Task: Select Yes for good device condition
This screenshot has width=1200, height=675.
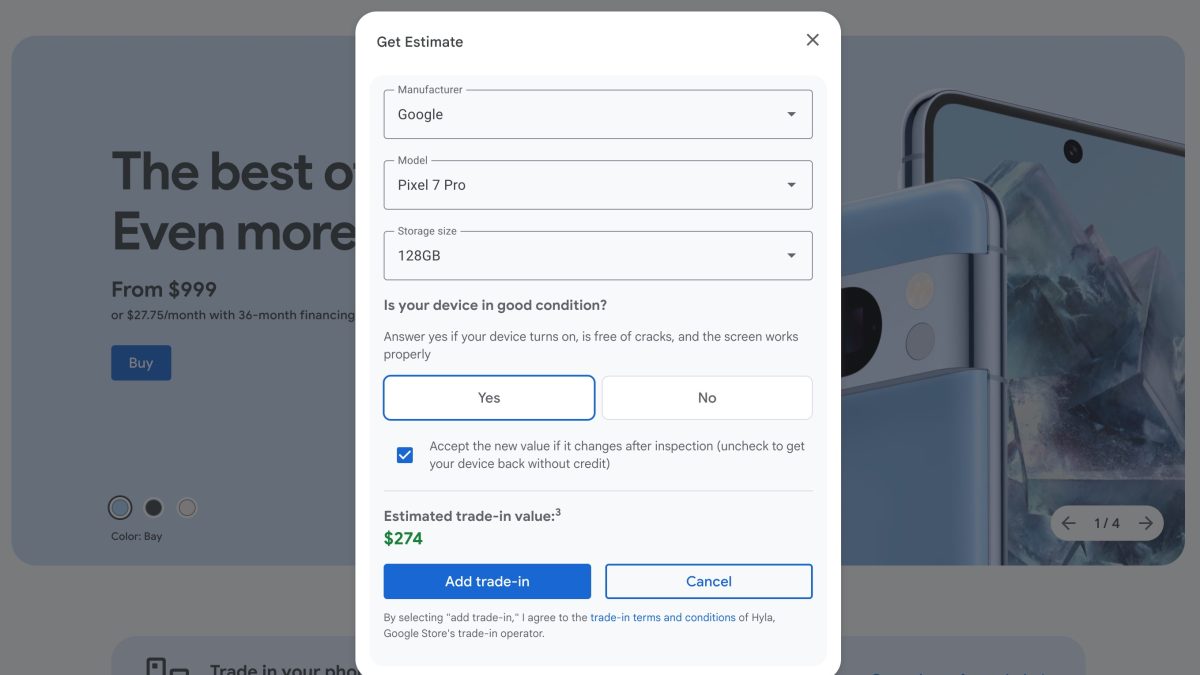Action: (x=489, y=398)
